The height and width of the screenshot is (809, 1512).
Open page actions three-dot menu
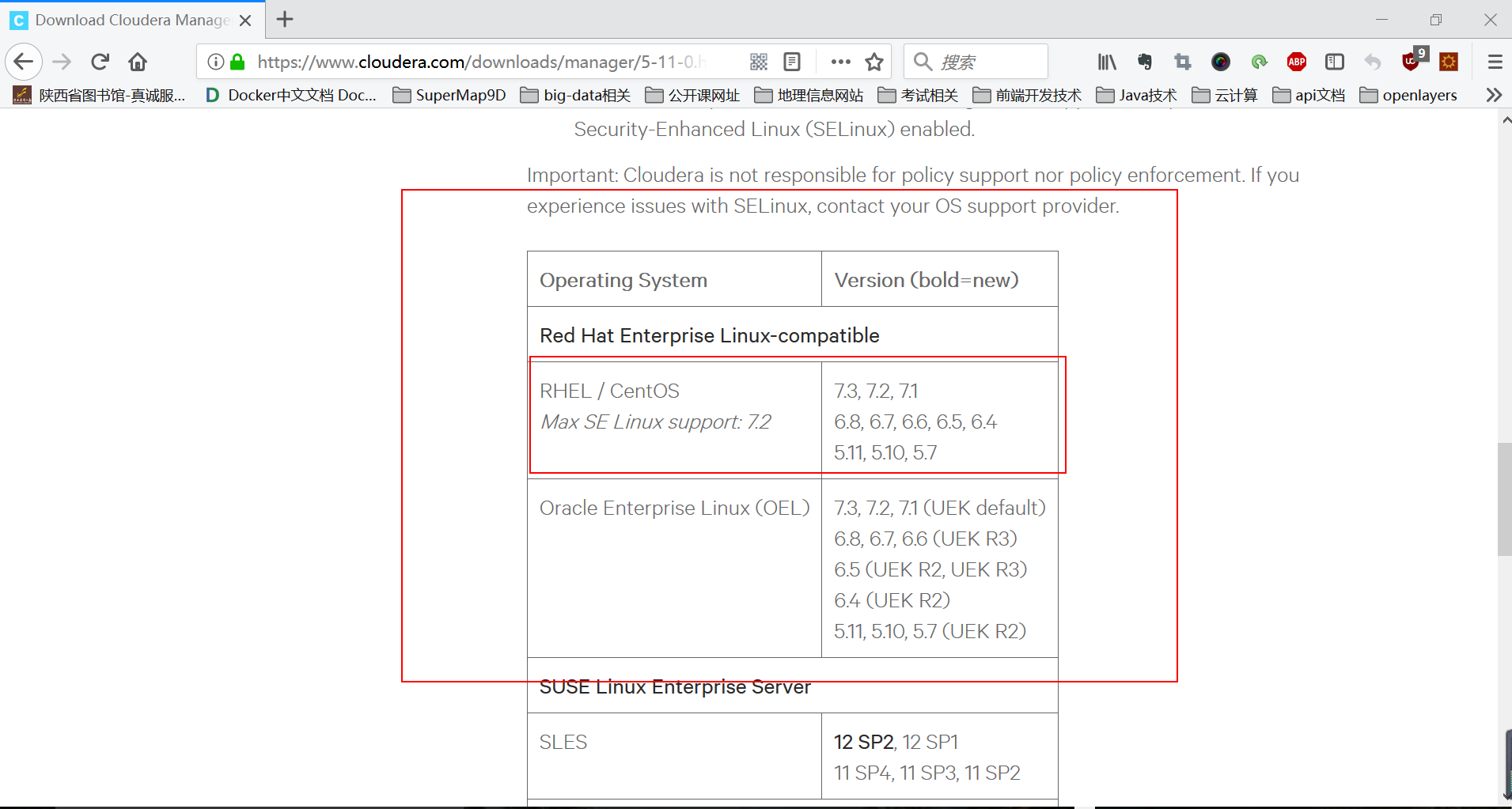(841, 62)
